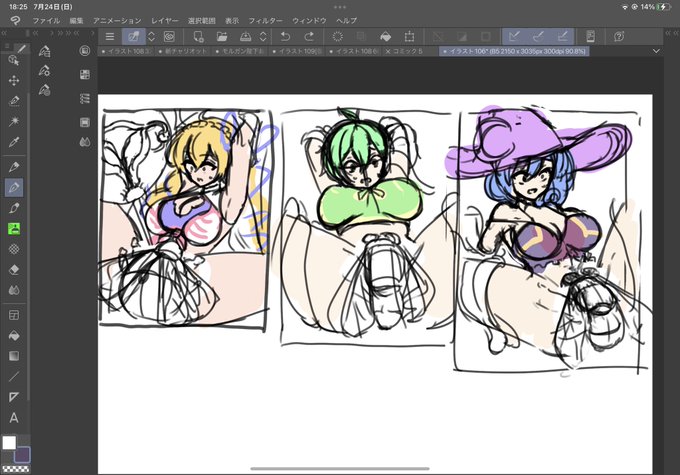Open the ファイル menu

[46, 20]
